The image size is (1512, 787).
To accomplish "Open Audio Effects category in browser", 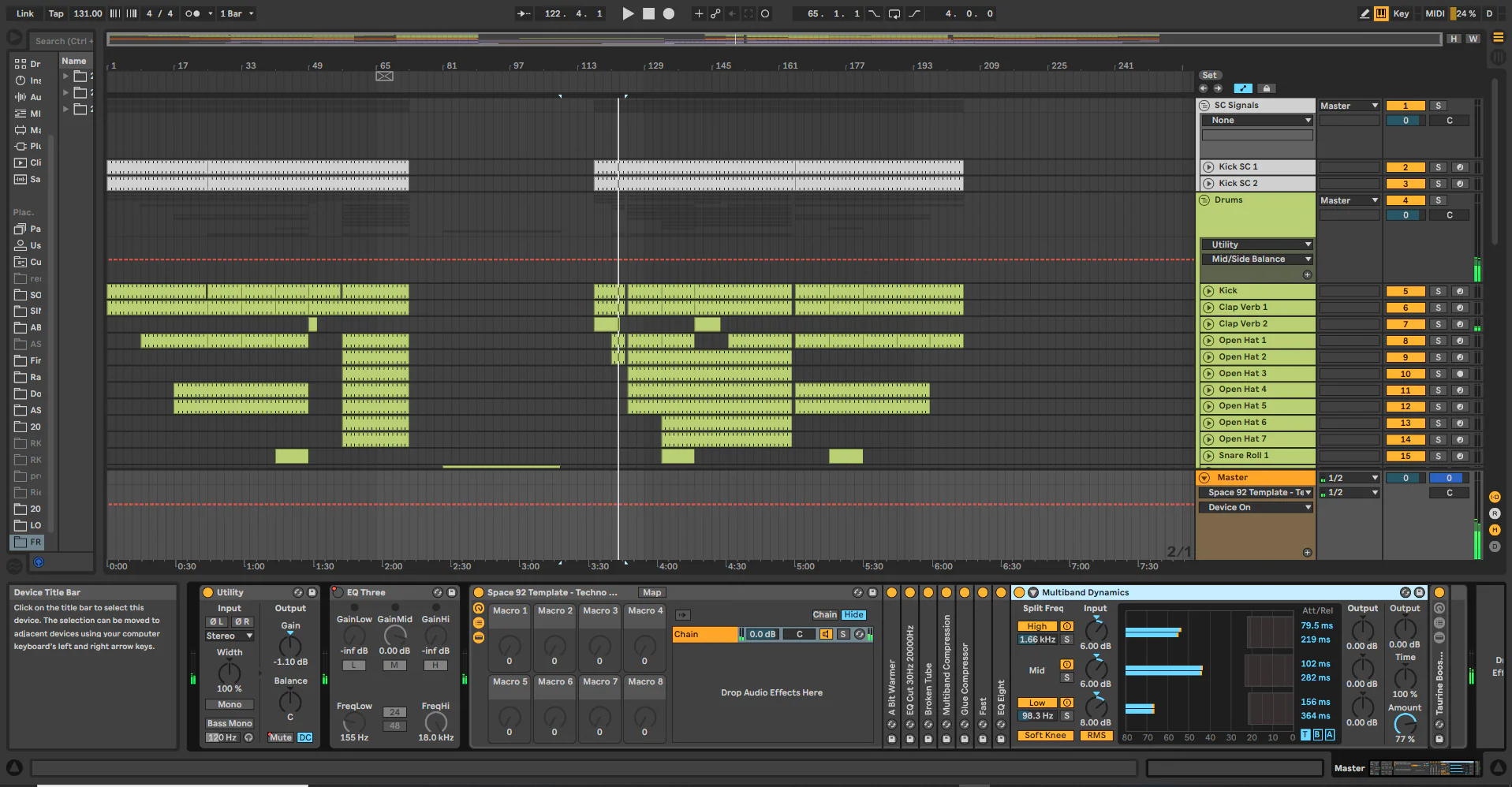I will tap(28, 97).
